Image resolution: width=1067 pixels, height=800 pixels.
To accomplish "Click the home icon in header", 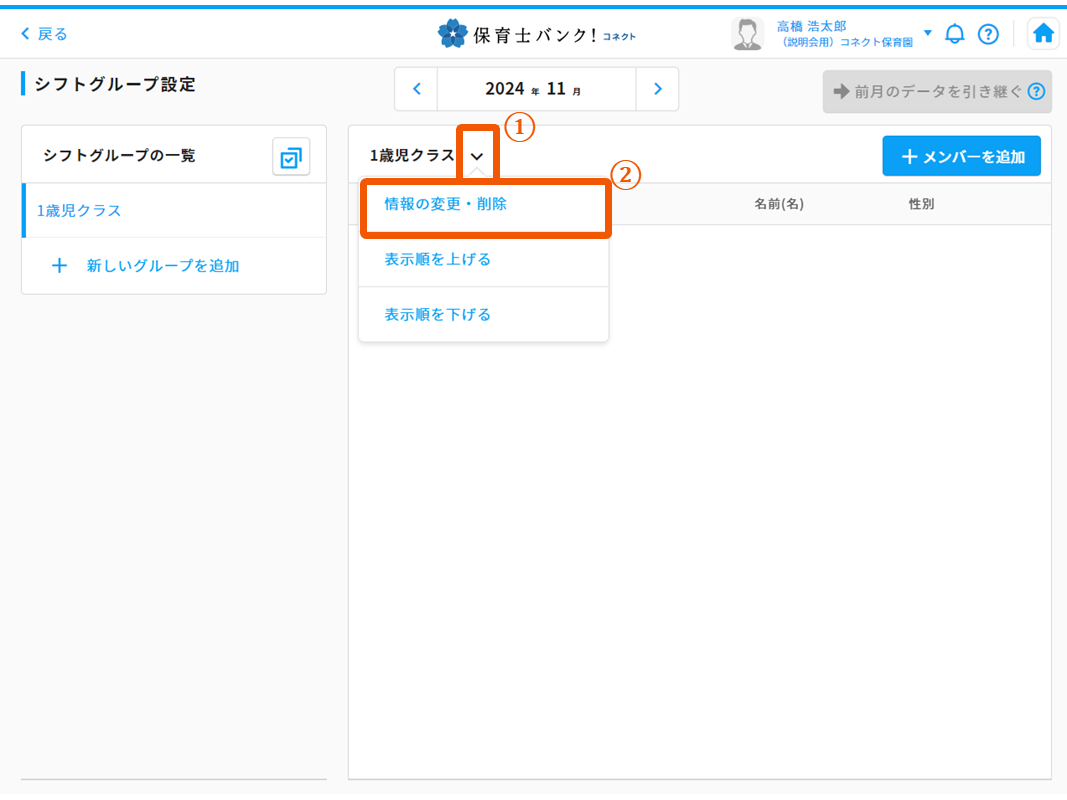I will point(1043,34).
